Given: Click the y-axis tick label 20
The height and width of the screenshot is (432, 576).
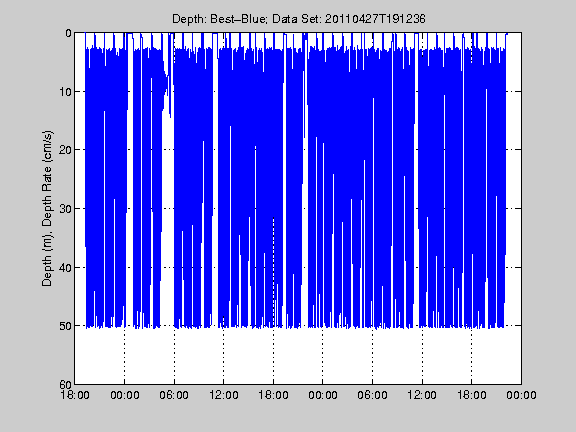Looking at the screenshot, I should click(65, 150).
